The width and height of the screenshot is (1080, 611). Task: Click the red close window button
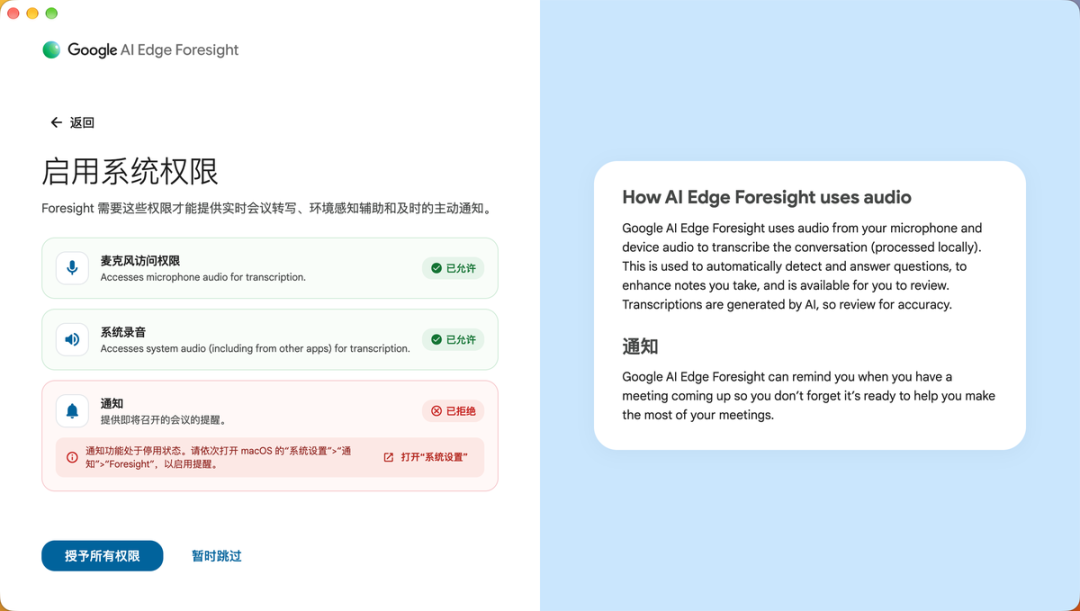pos(13,13)
